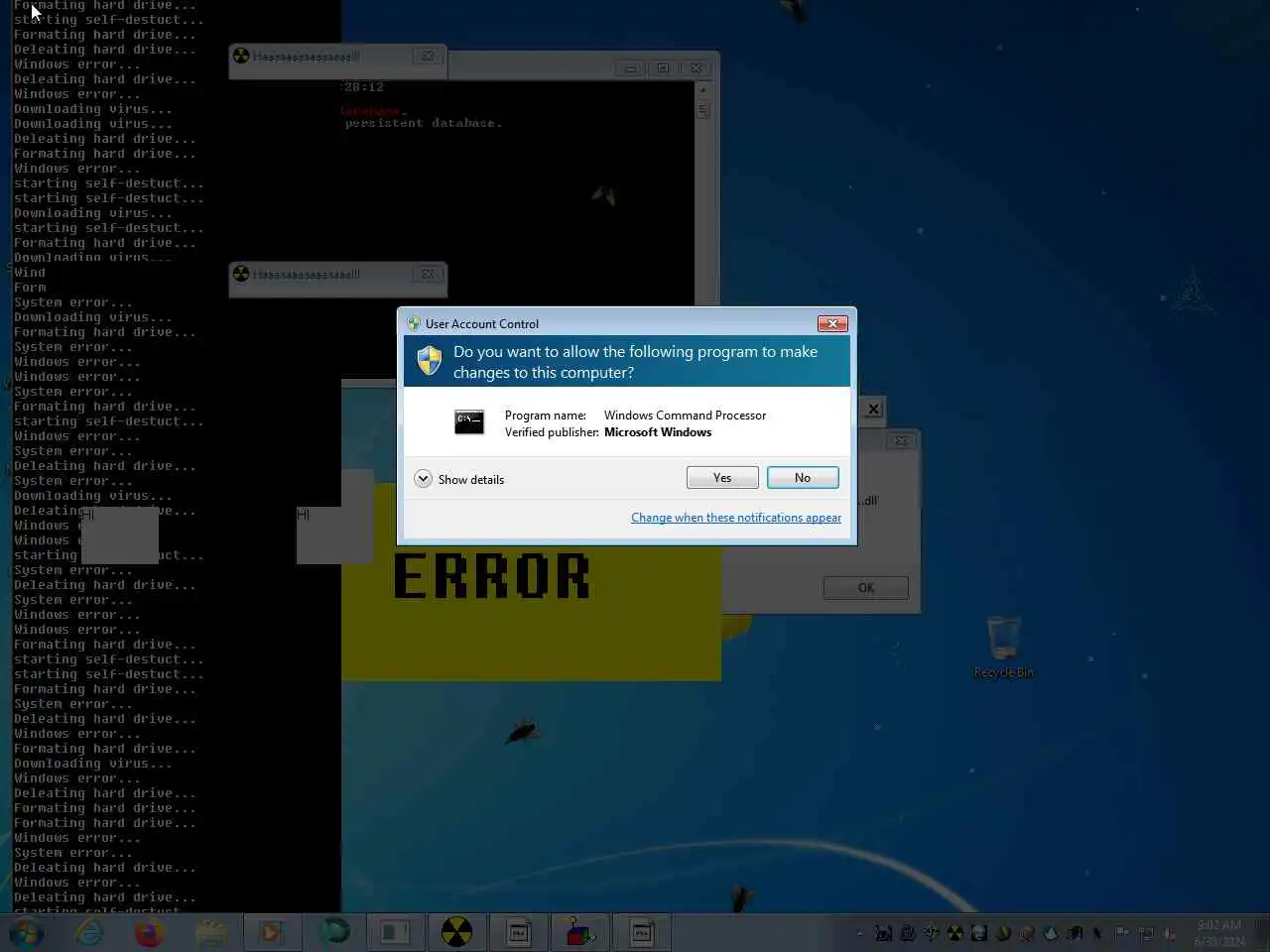1270x952 pixels.
Task: Close the background .dll error dialog
Action: coord(900,441)
